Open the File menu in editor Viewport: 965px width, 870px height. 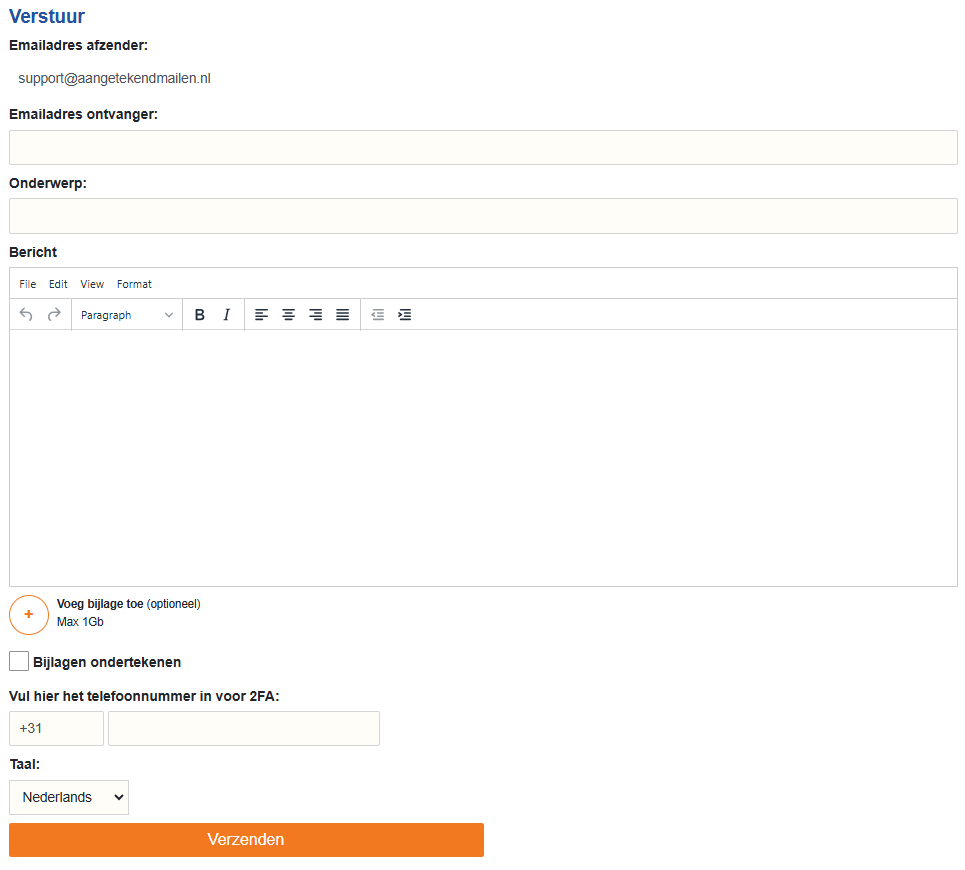coord(27,284)
